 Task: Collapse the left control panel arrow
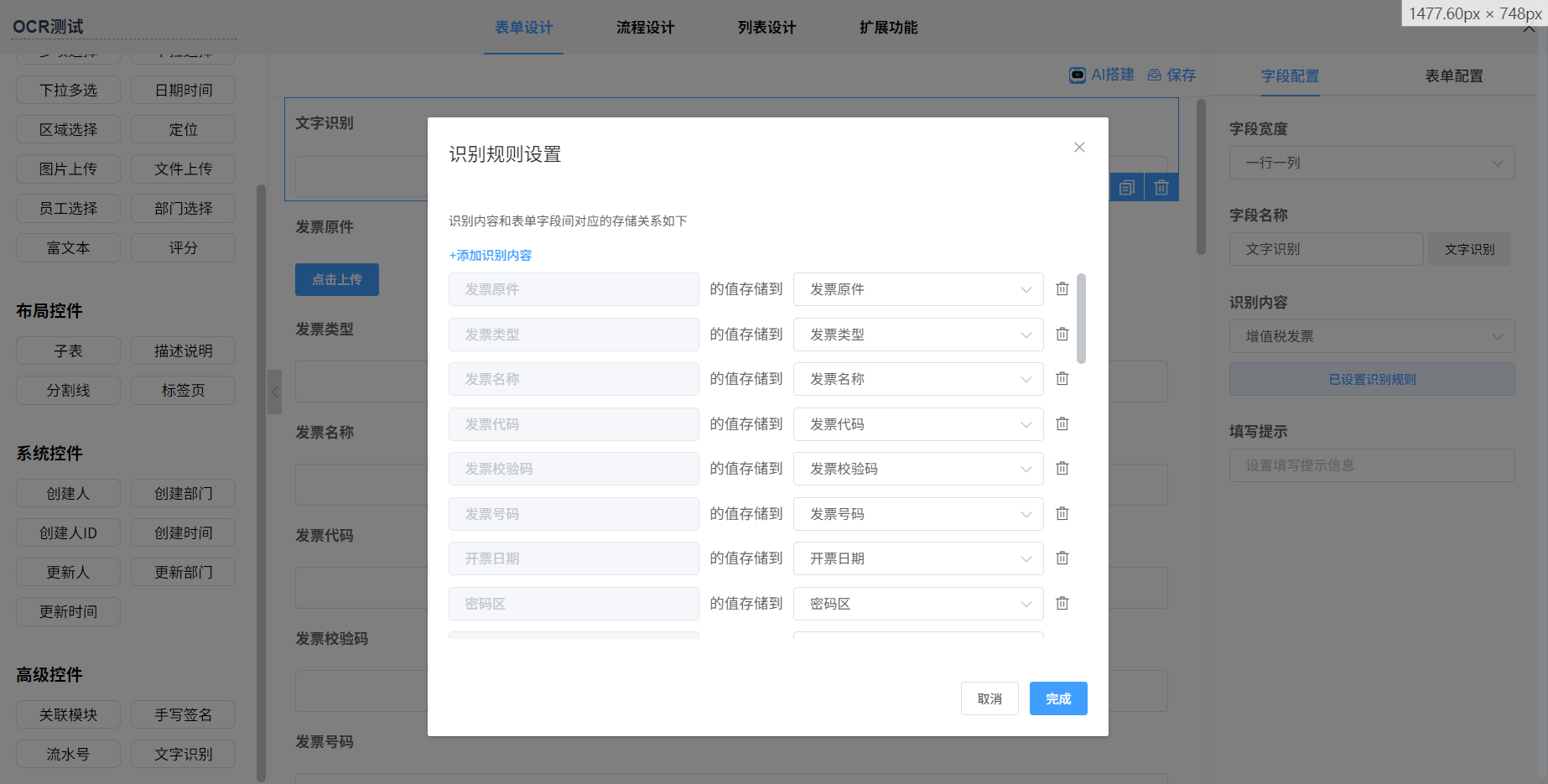(274, 392)
